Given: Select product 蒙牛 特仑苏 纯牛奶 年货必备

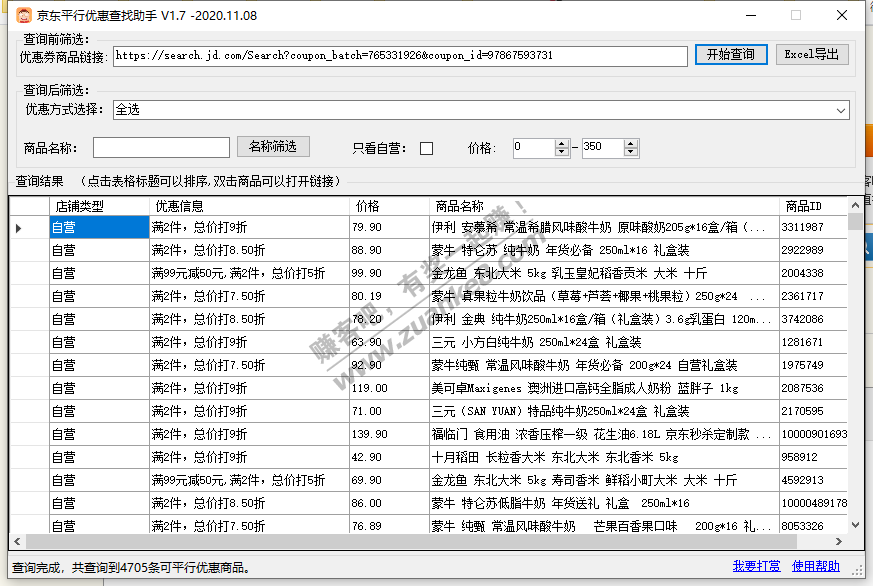Looking at the screenshot, I should click(x=604, y=250).
